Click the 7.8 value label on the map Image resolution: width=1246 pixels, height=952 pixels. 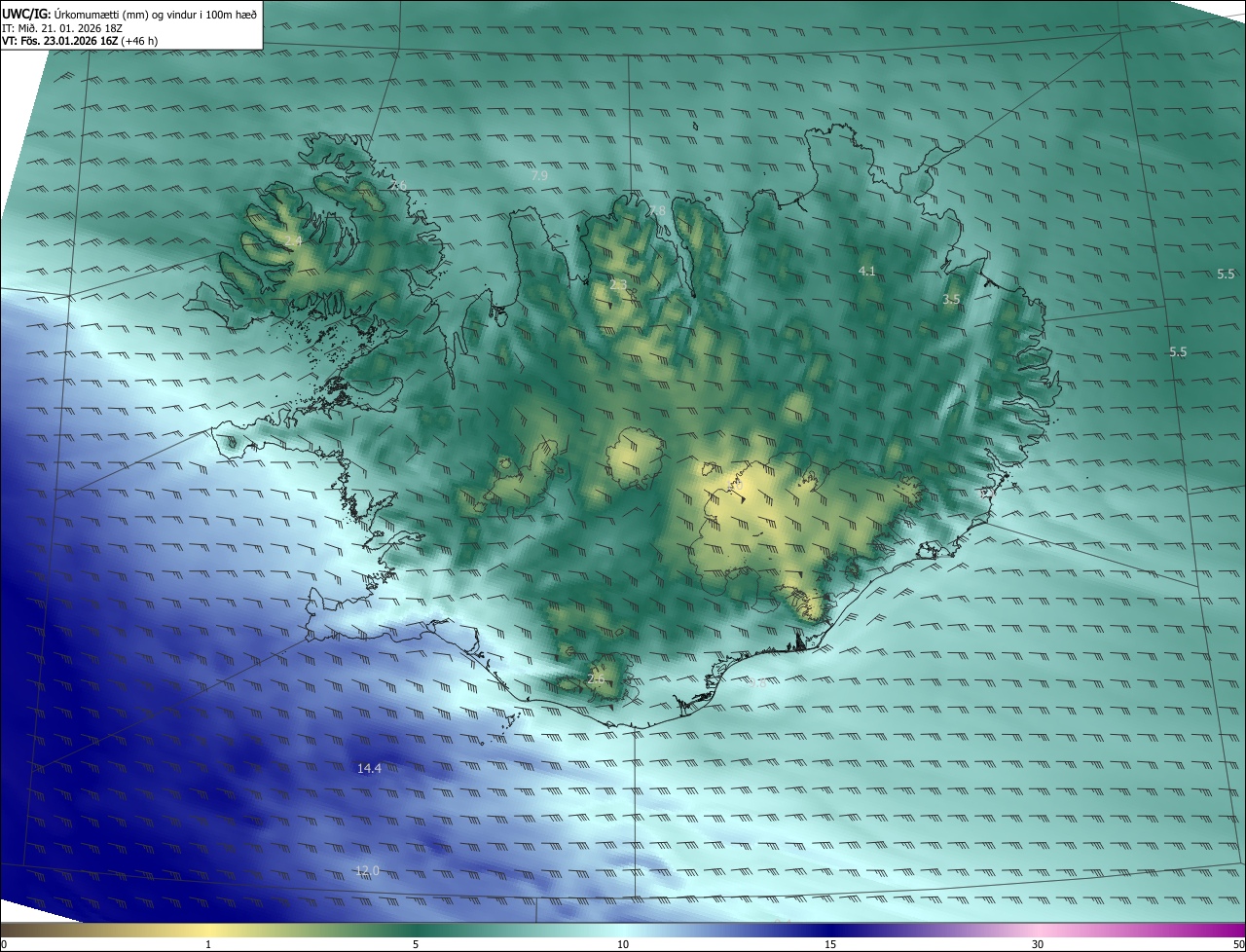coord(657,210)
